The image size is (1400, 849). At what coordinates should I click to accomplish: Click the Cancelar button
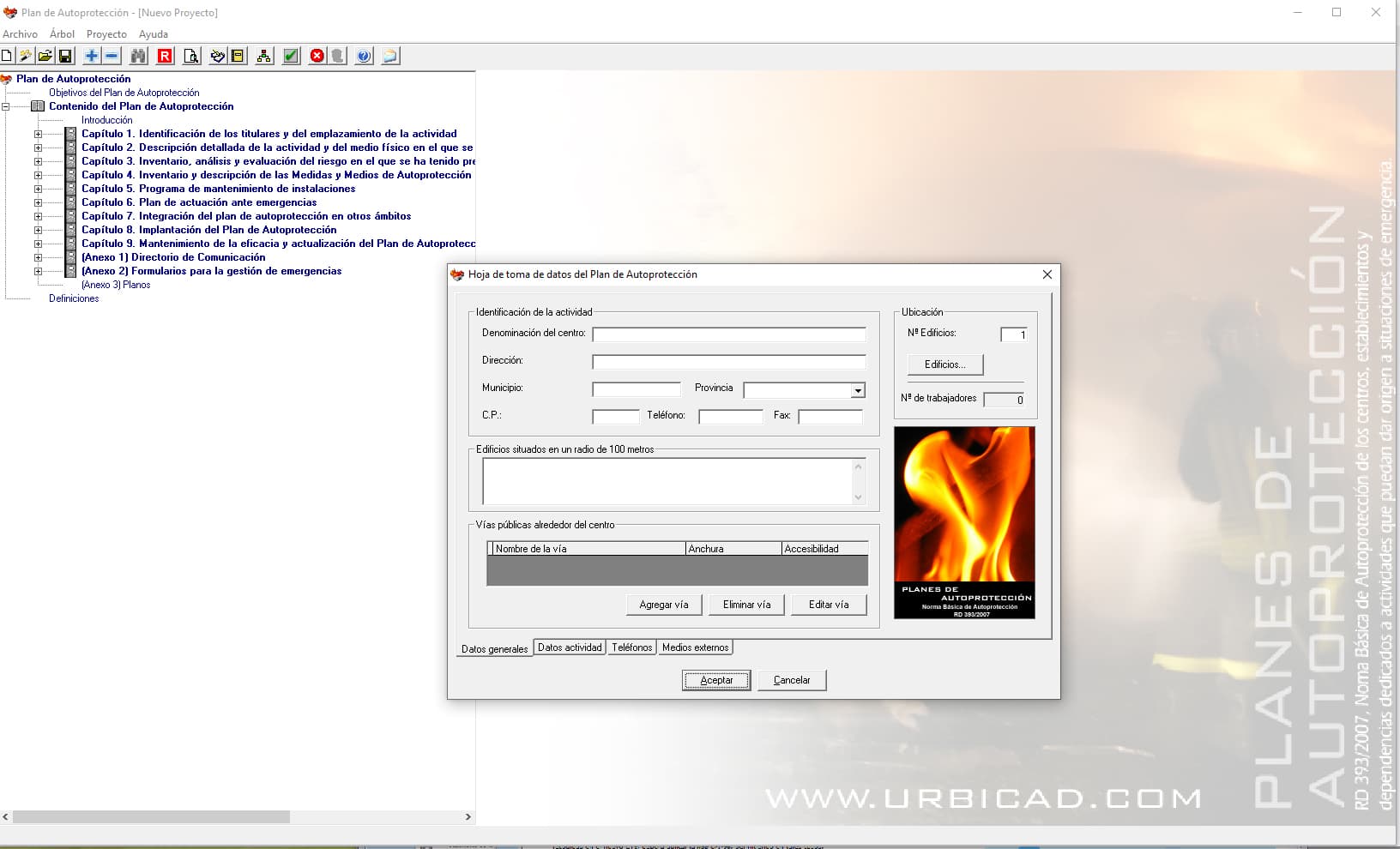point(792,680)
